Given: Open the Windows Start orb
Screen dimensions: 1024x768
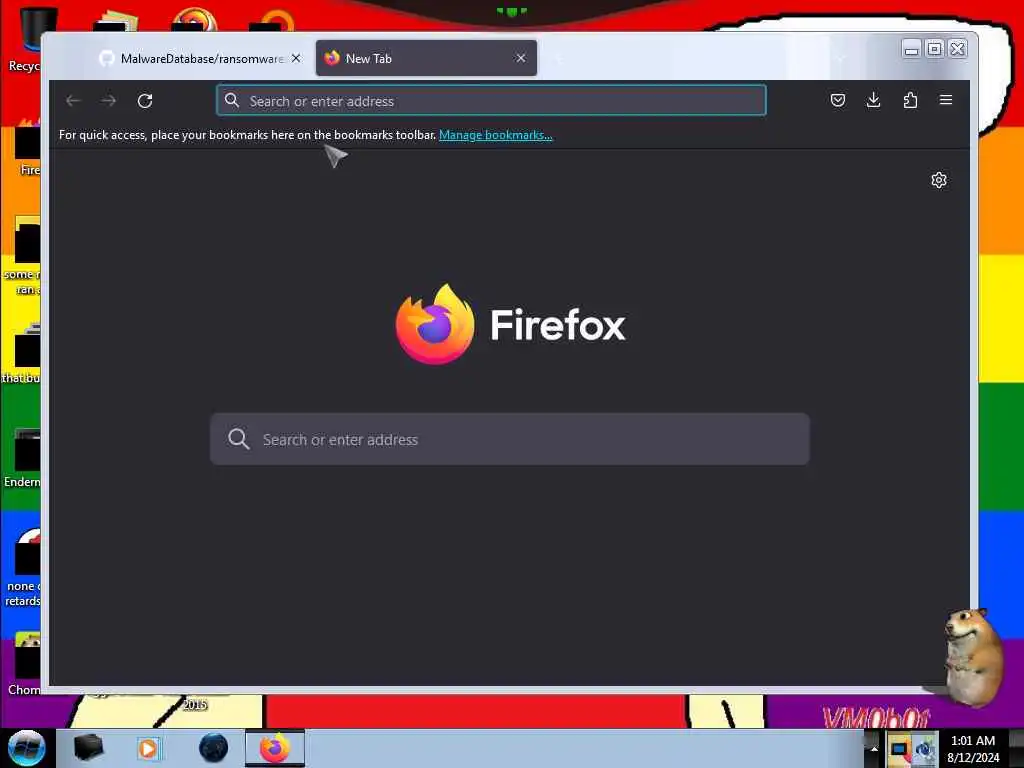Looking at the screenshot, I should tap(26, 748).
